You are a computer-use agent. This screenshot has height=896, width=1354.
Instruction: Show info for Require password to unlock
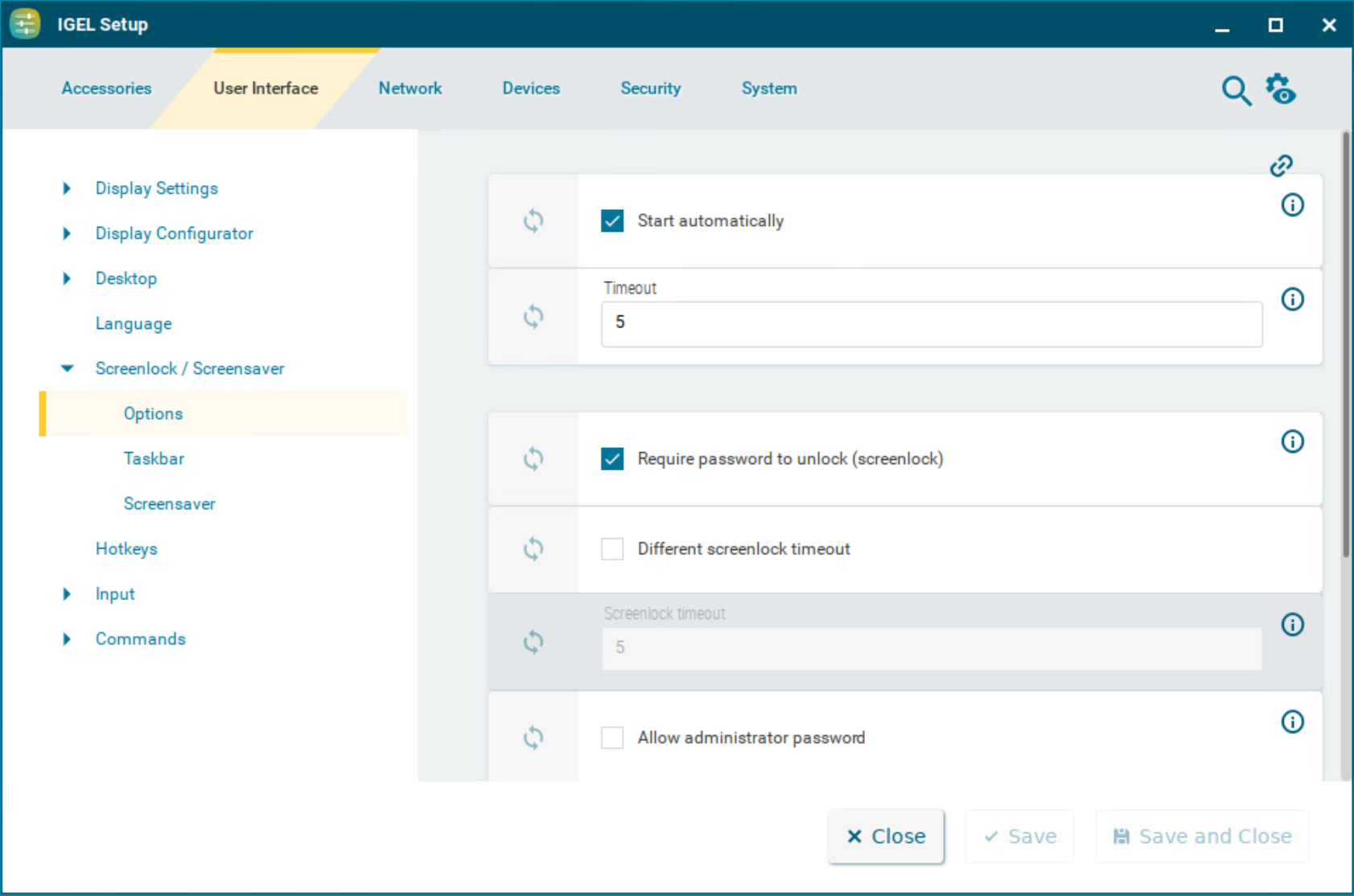coord(1292,442)
